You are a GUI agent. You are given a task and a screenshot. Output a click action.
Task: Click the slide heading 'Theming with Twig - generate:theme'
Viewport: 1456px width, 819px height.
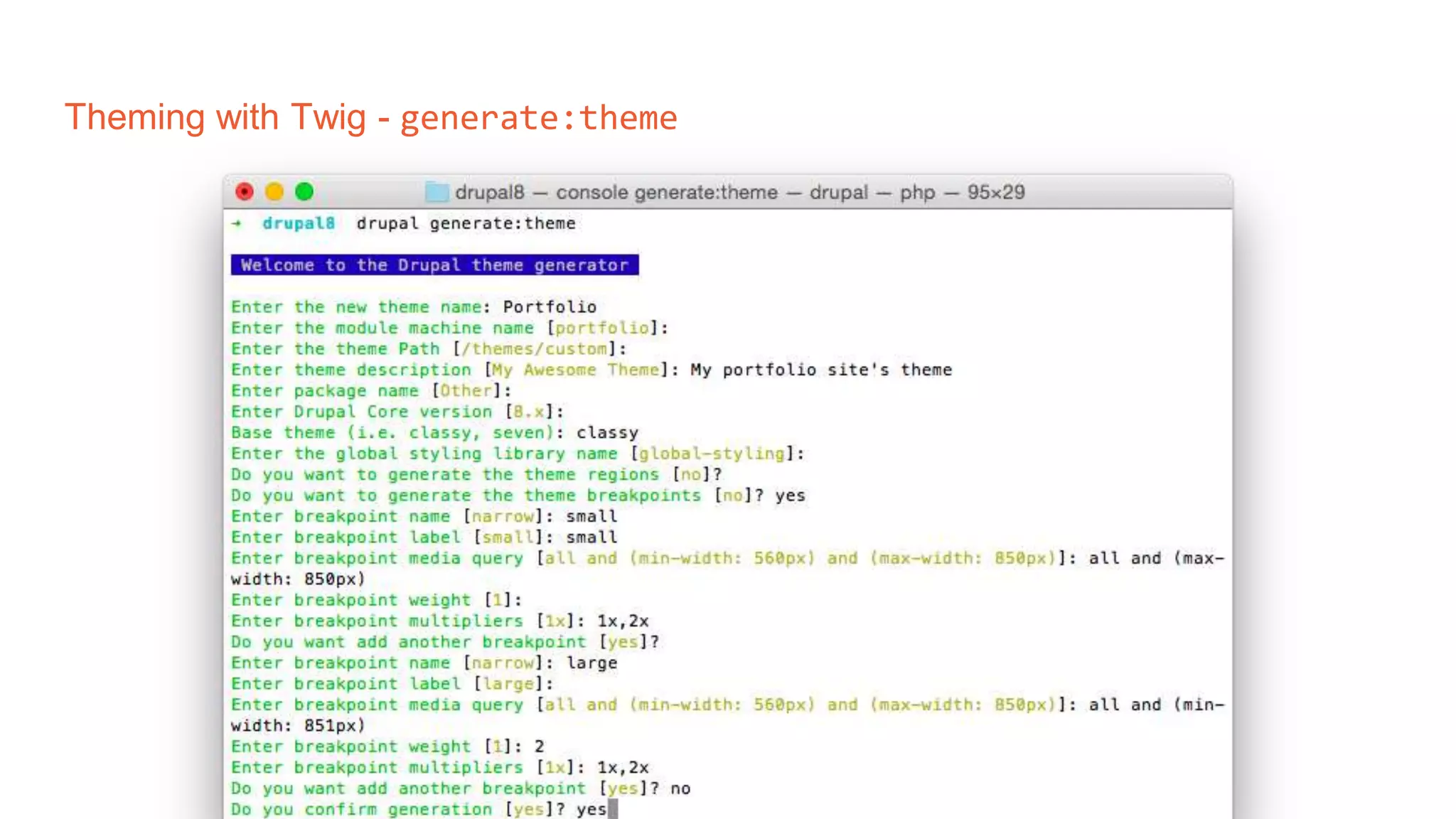tap(370, 117)
